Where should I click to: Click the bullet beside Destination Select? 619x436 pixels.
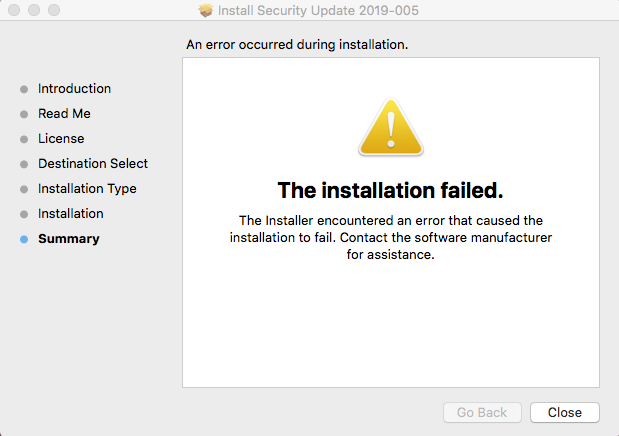coord(24,164)
